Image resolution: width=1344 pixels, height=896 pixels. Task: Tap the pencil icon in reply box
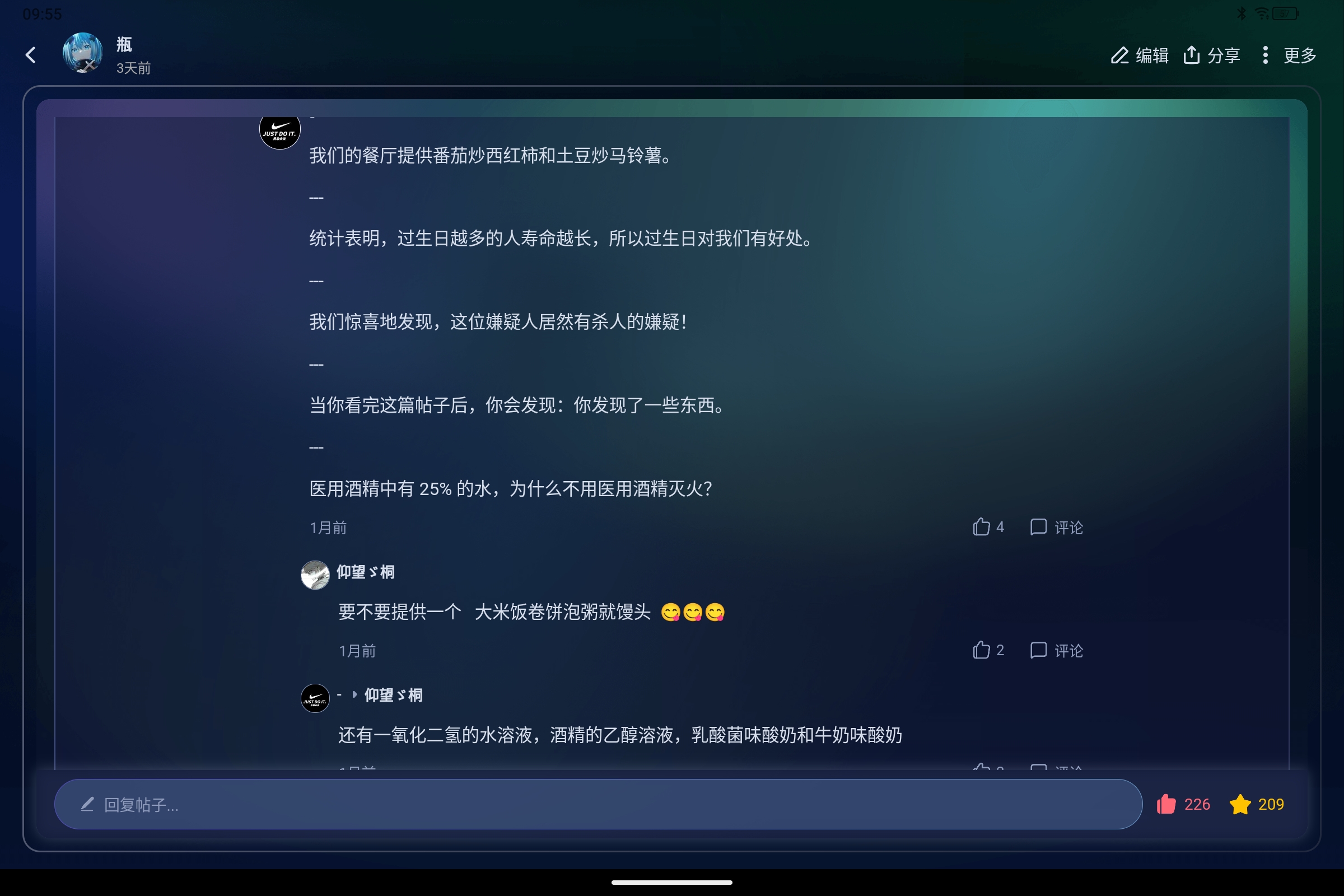click(87, 805)
